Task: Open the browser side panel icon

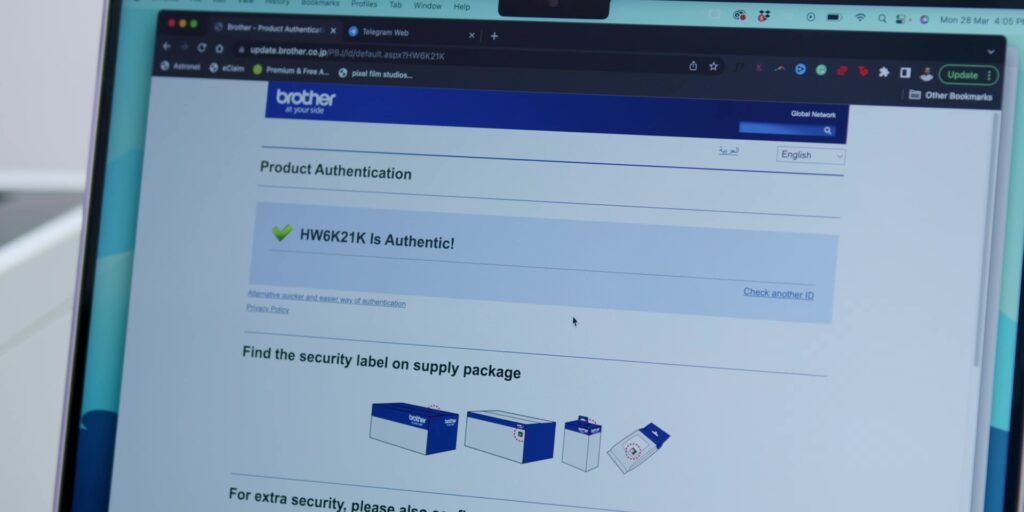Action: click(x=904, y=72)
